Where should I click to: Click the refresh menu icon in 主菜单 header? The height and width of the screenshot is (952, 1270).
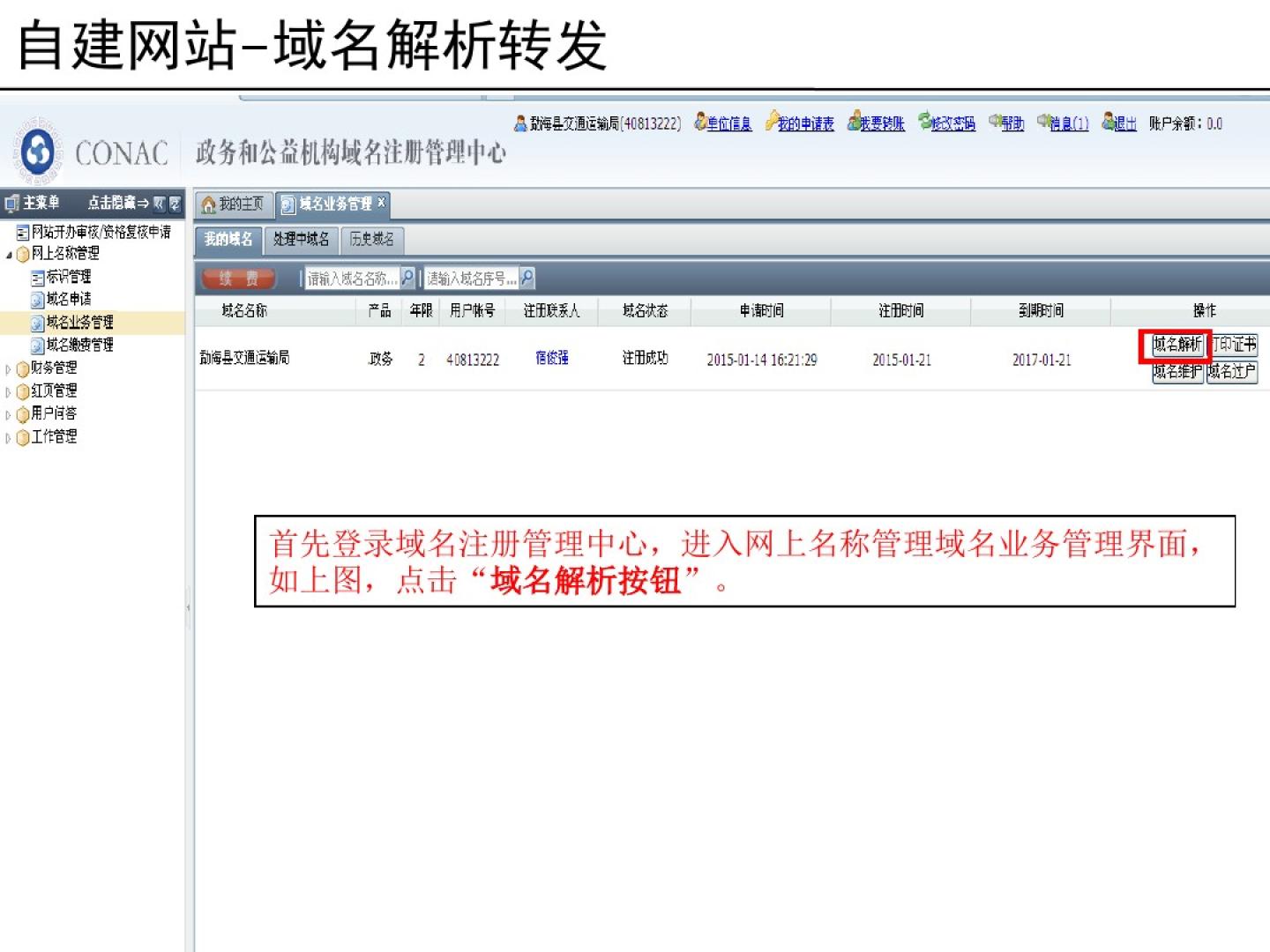[175, 204]
